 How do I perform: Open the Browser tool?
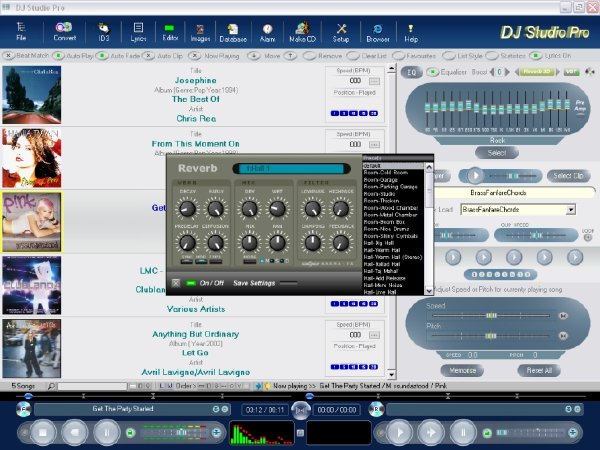point(378,33)
